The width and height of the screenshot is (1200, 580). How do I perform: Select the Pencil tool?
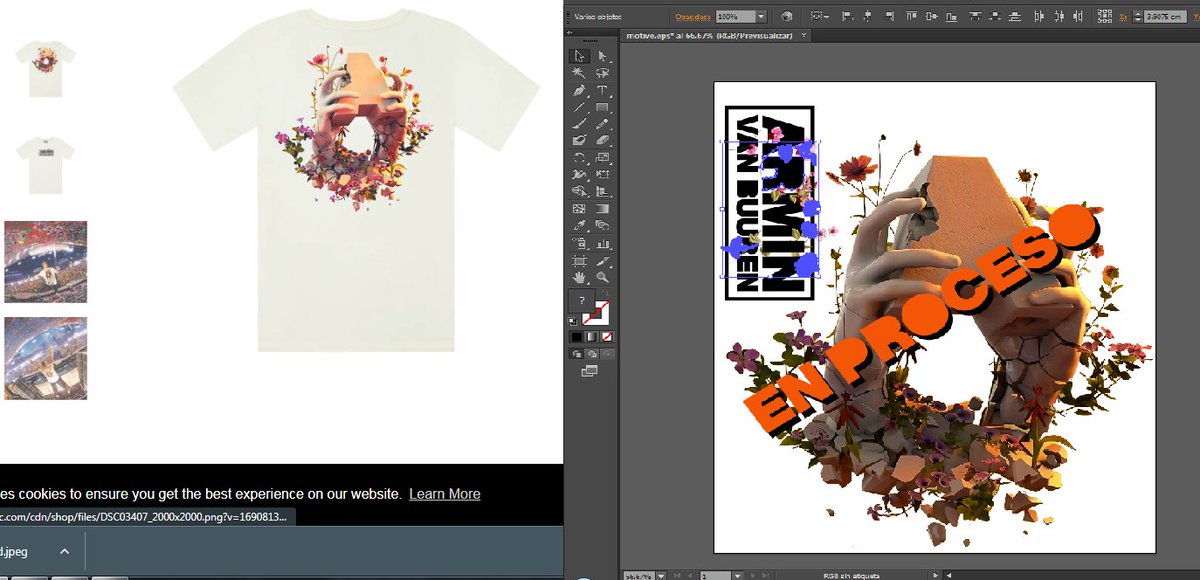pos(602,124)
